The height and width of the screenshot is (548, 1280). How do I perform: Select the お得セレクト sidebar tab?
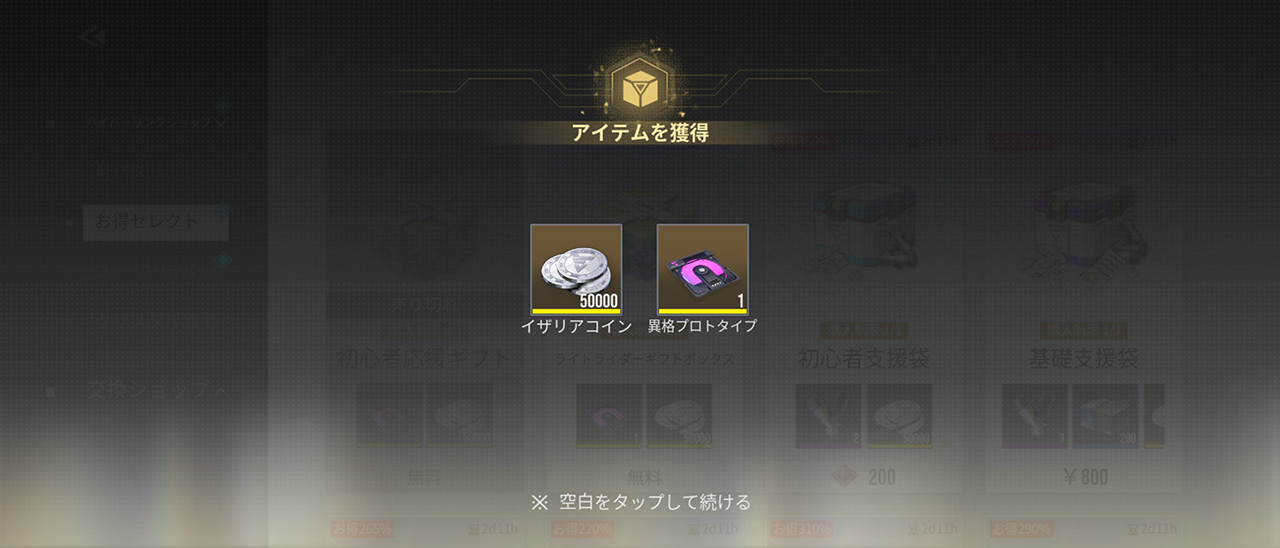click(x=155, y=223)
